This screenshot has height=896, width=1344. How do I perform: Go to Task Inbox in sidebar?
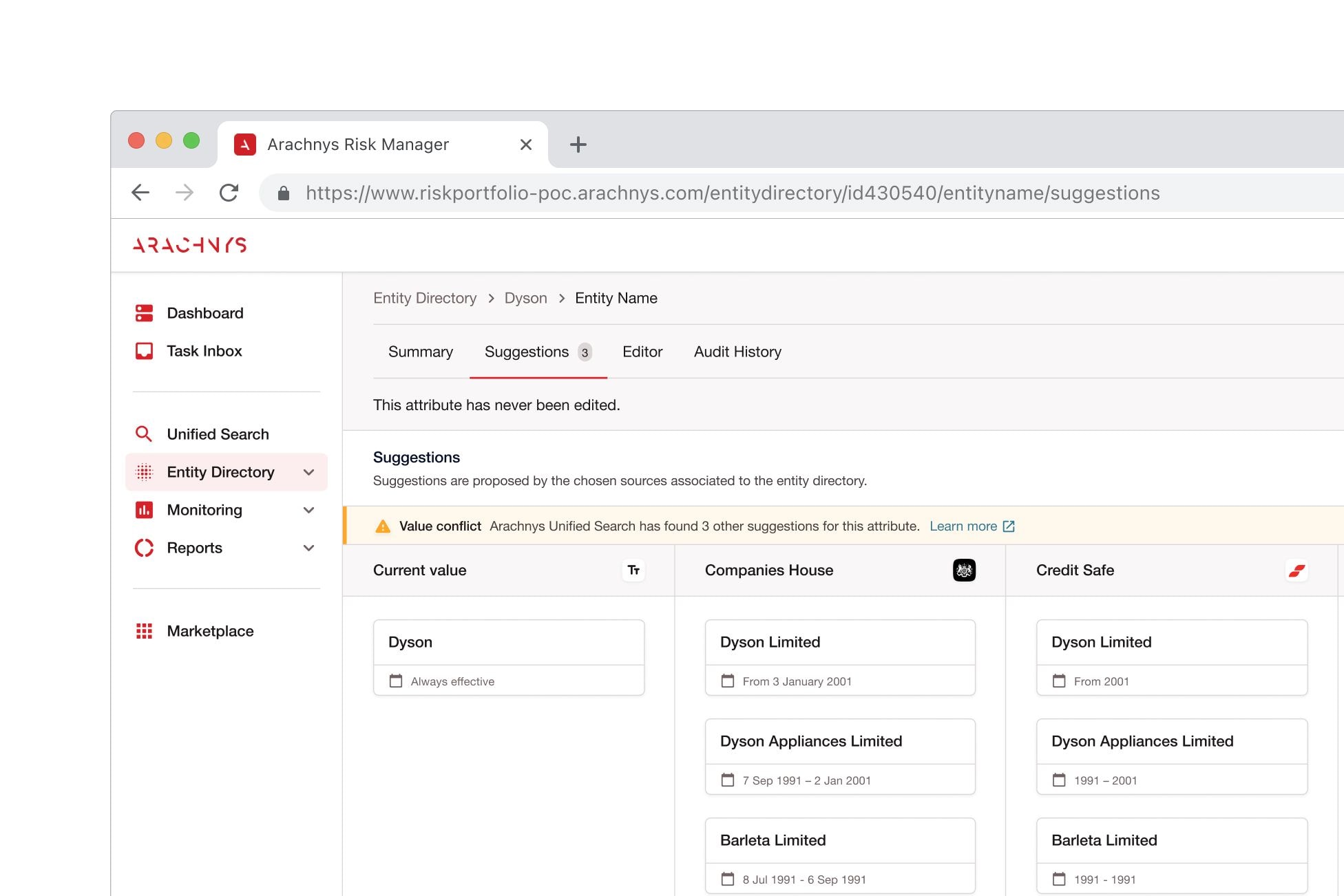204,351
